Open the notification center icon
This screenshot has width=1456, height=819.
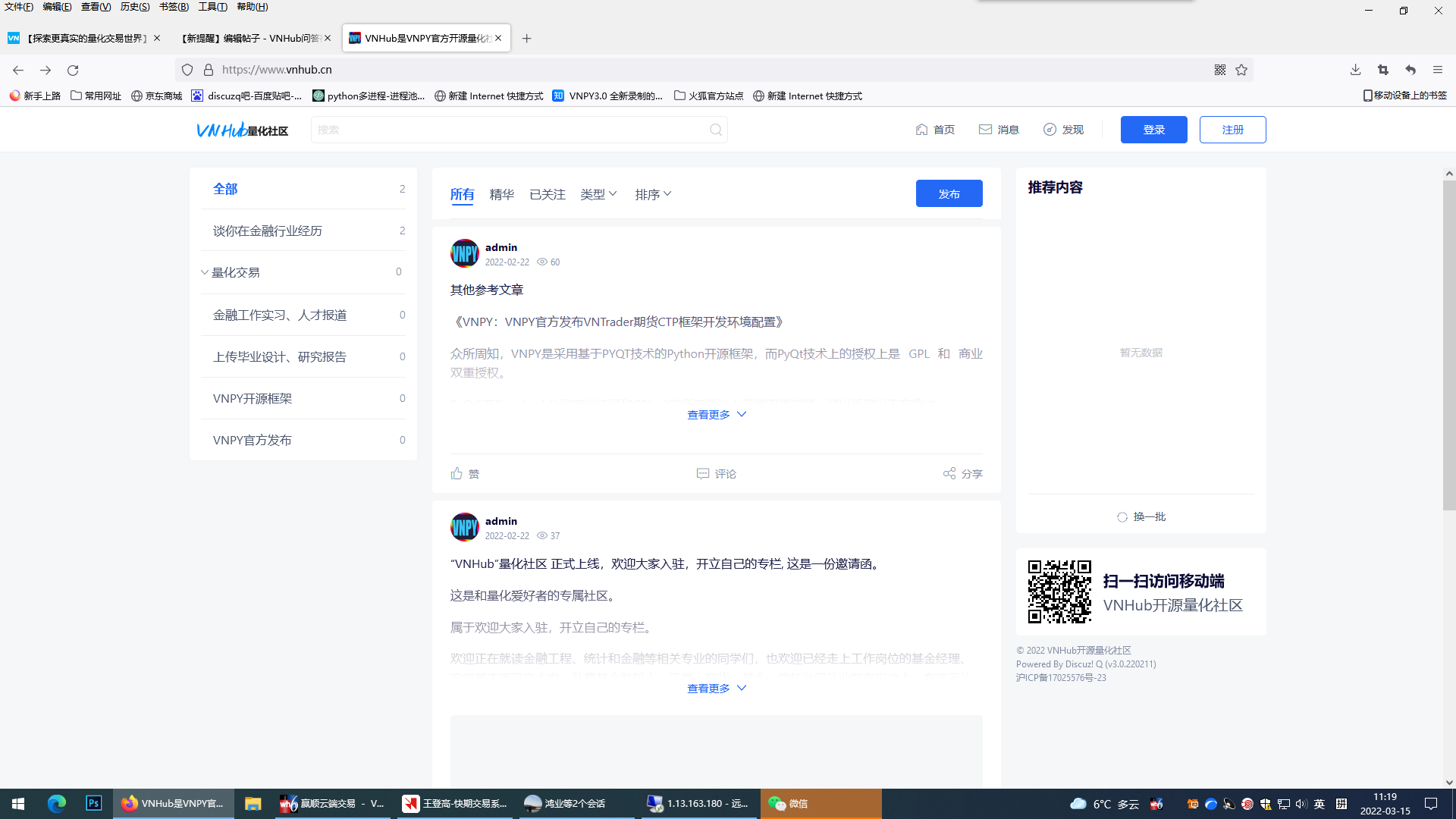[1431, 804]
